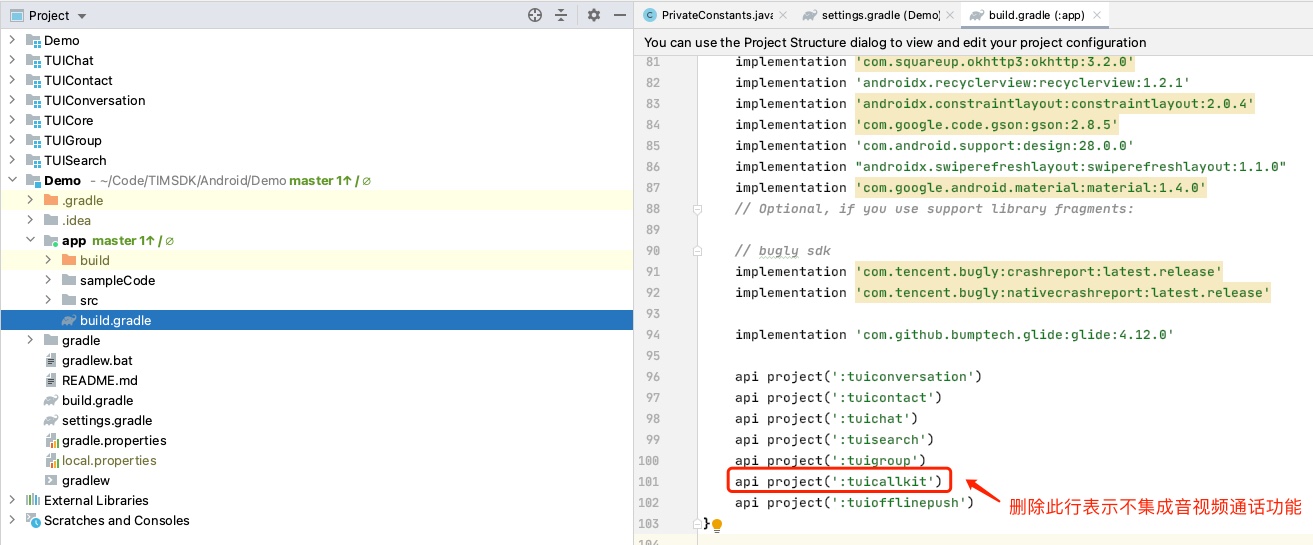Select README.md in project tree

(x=99, y=380)
